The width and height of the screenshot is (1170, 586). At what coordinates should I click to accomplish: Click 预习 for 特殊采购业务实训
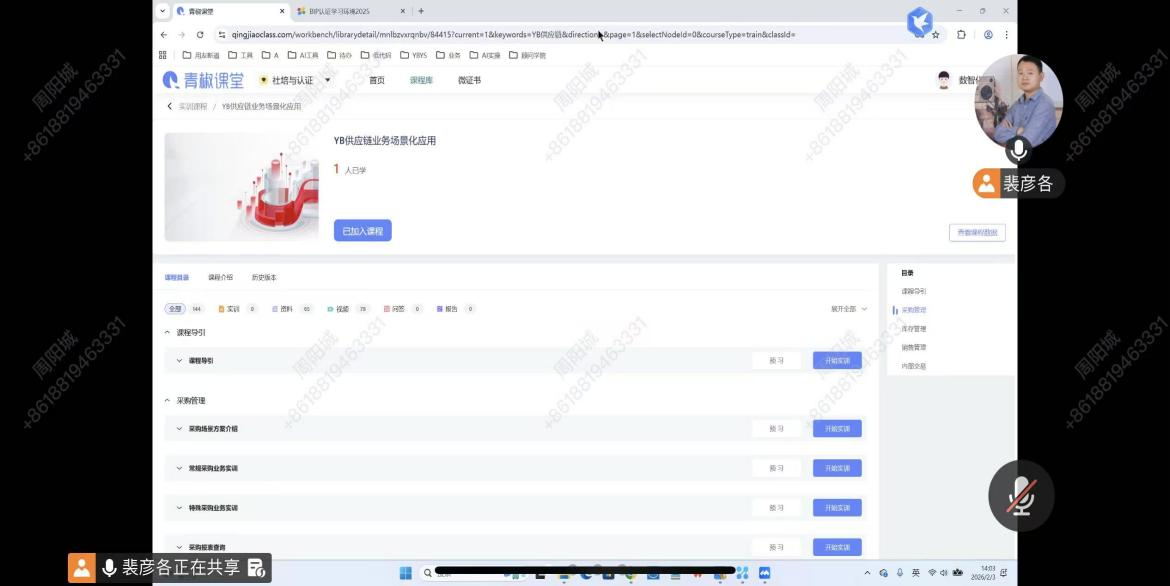coord(776,508)
